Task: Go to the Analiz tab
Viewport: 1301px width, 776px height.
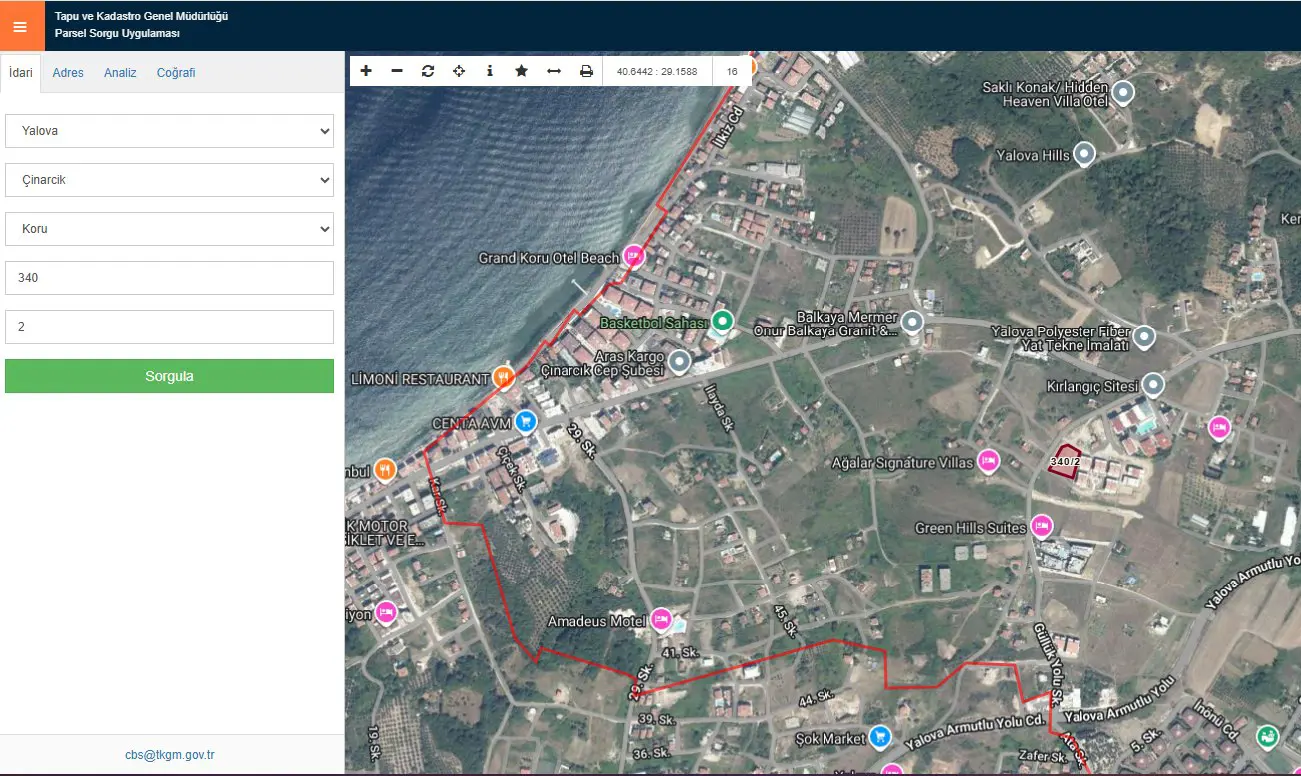Action: click(120, 73)
